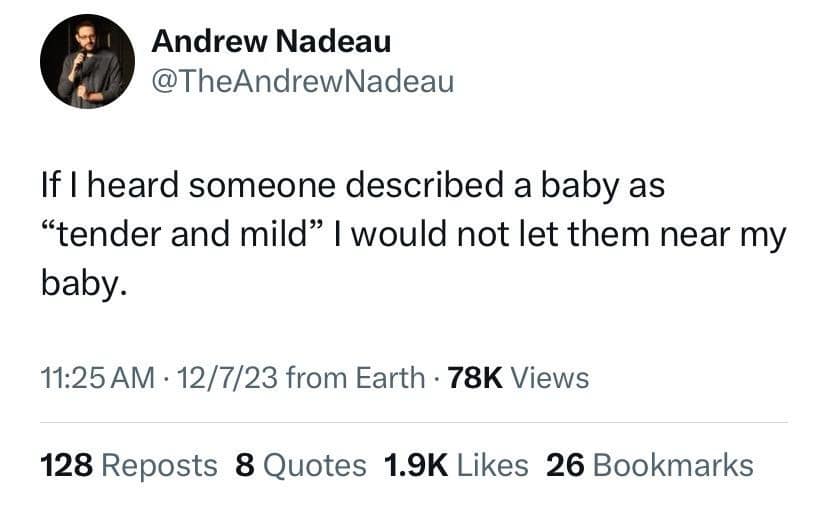Open the Likes list label
828x506 pixels.
[x=491, y=464]
